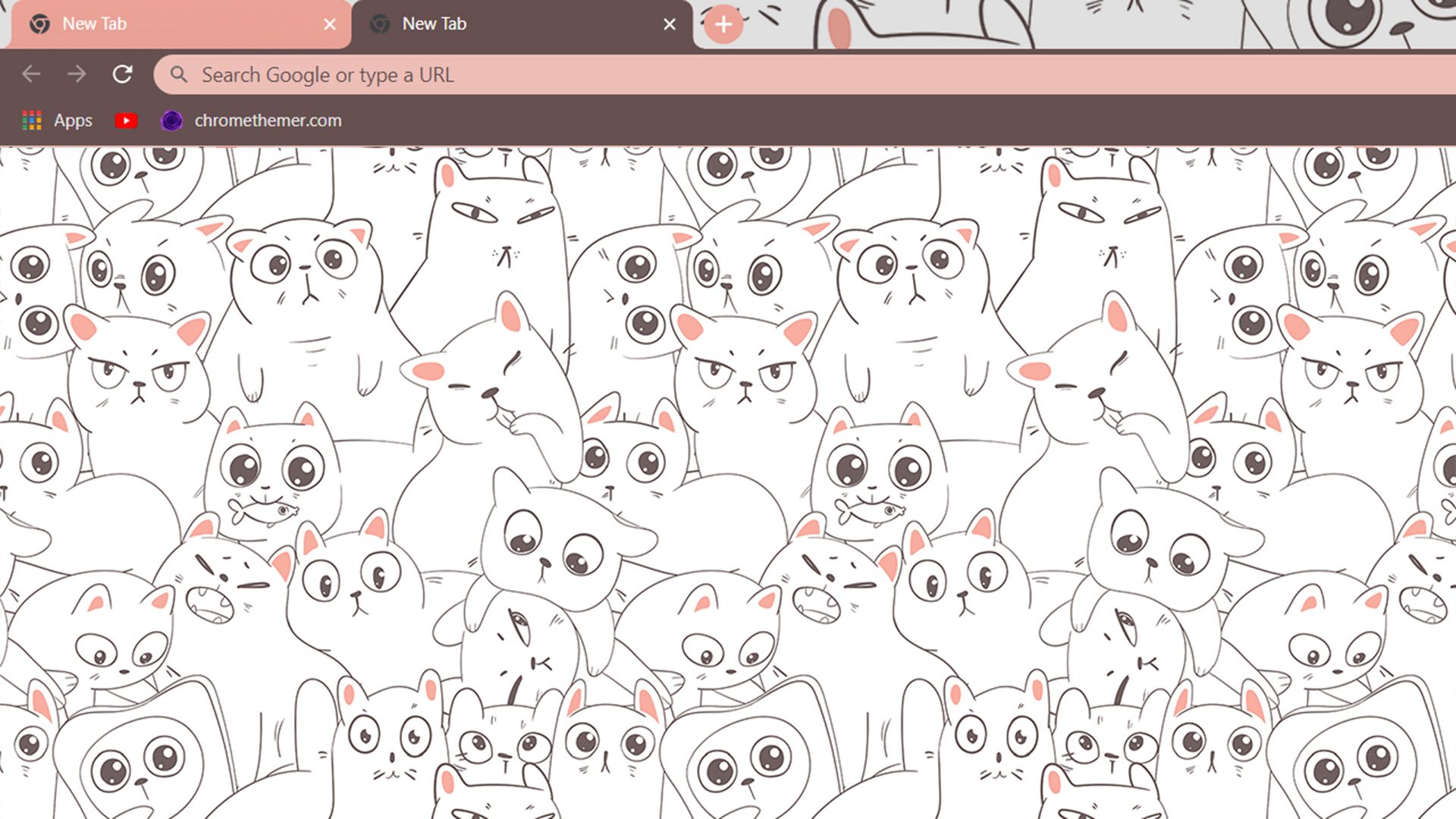The height and width of the screenshot is (819, 1456).
Task: Click the chromethemer.com favicon icon
Action: pos(171,120)
